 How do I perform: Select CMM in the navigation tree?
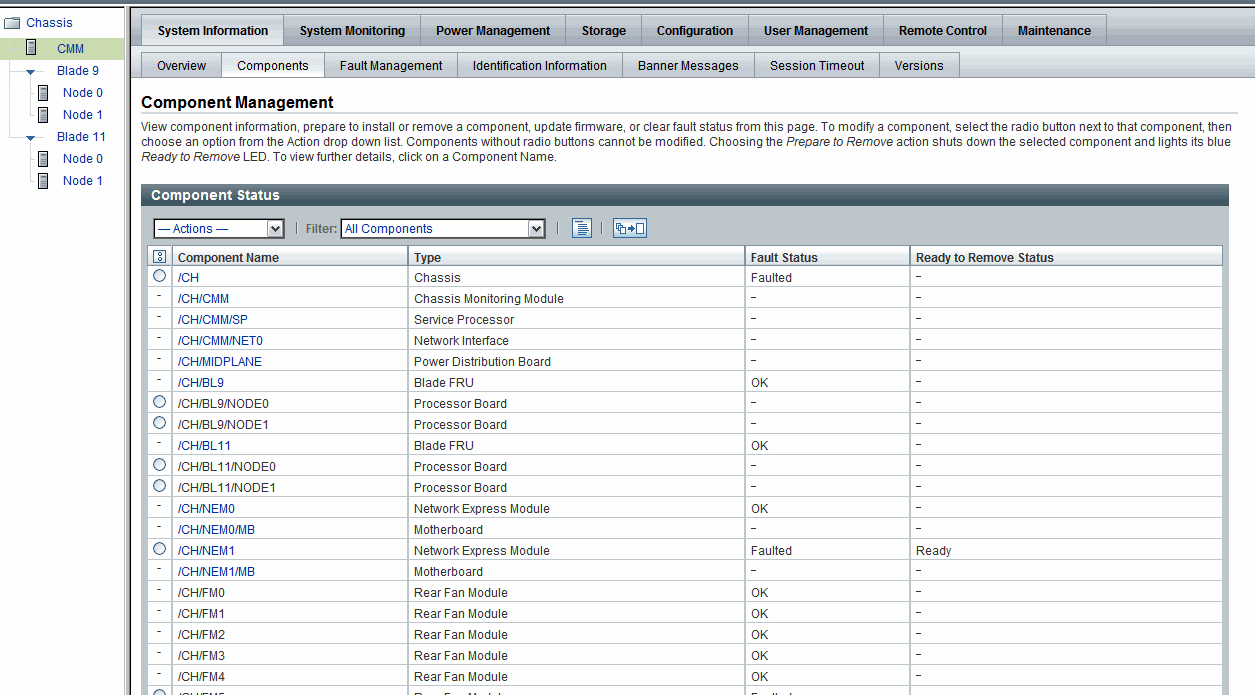[70, 49]
